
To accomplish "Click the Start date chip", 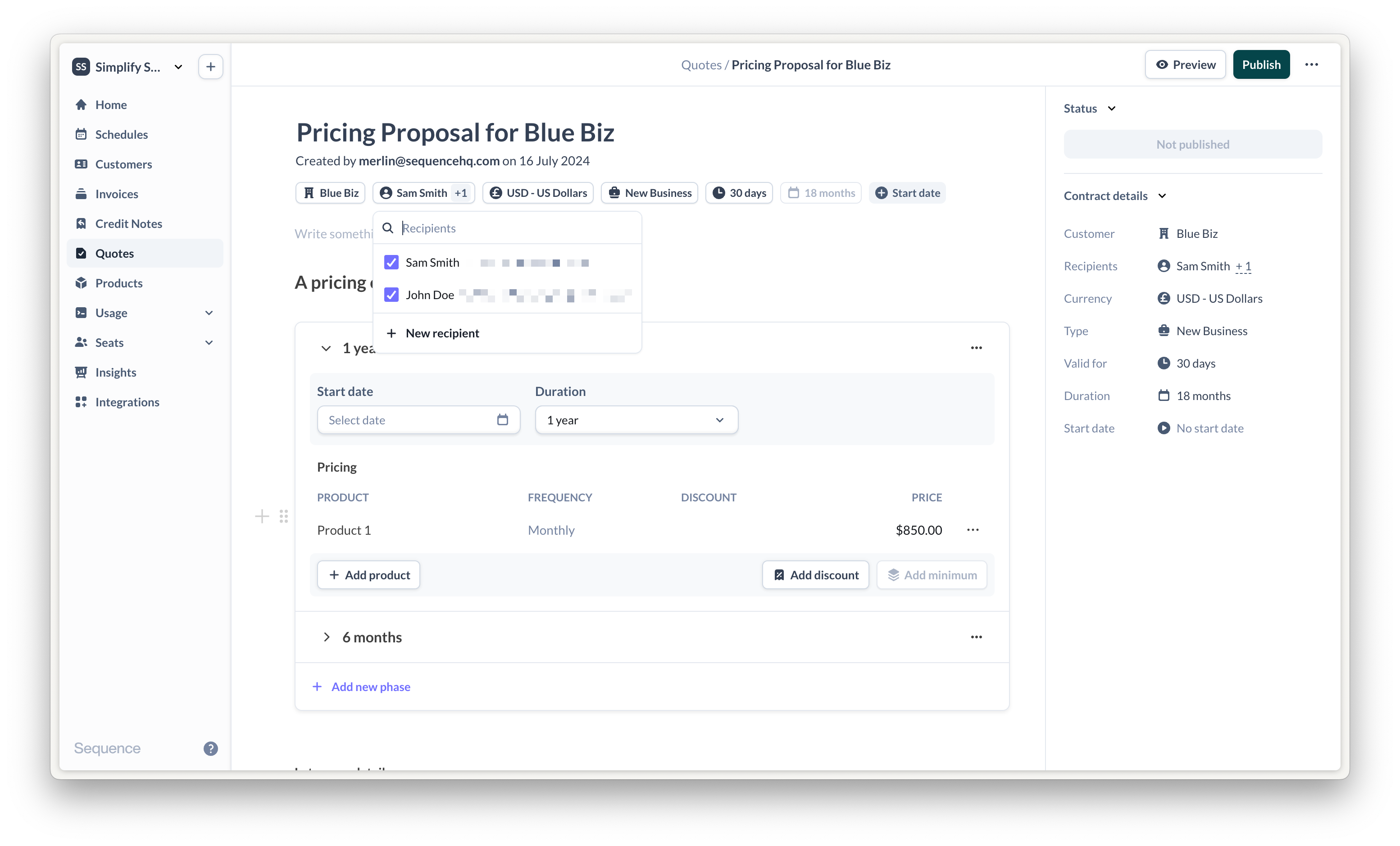I will 907,193.
